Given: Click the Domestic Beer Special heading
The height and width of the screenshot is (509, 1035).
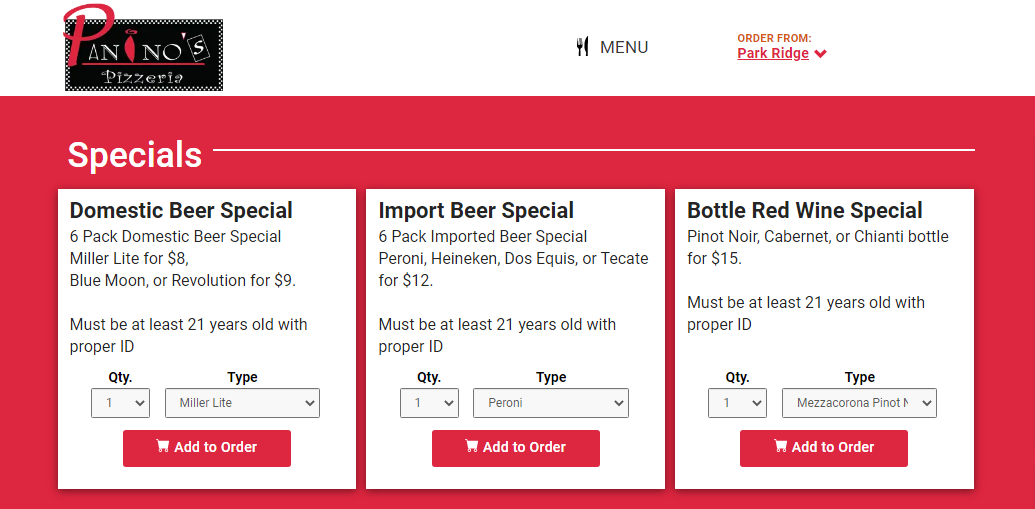Looking at the screenshot, I should 181,211.
